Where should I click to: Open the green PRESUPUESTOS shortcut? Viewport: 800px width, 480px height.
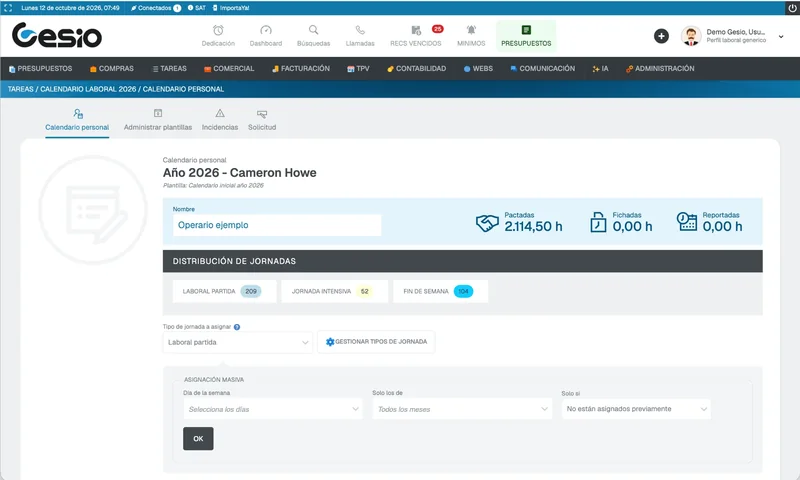tap(526, 36)
